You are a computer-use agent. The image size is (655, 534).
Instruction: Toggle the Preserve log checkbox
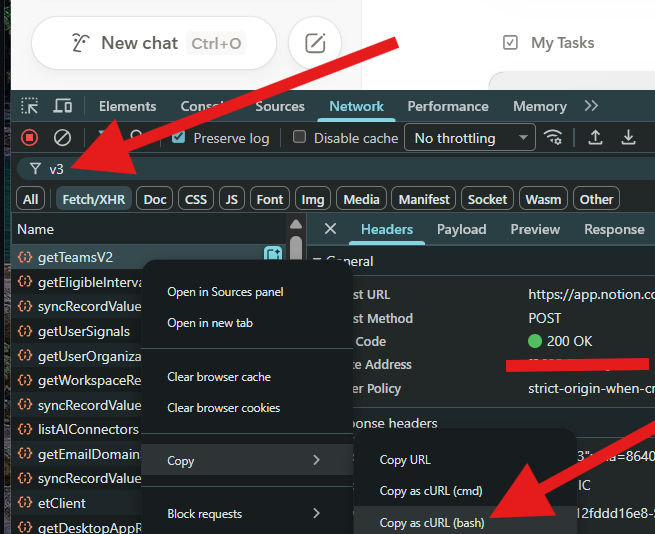coord(179,137)
